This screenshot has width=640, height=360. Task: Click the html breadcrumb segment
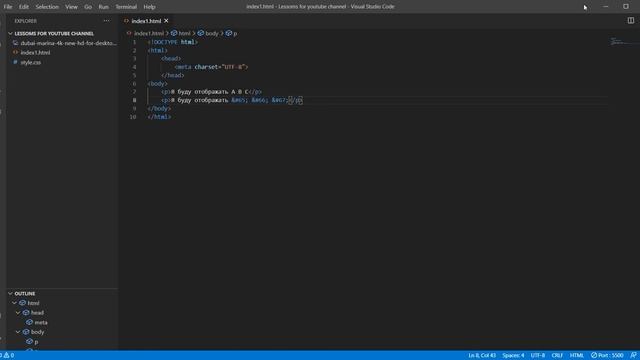pos(184,33)
